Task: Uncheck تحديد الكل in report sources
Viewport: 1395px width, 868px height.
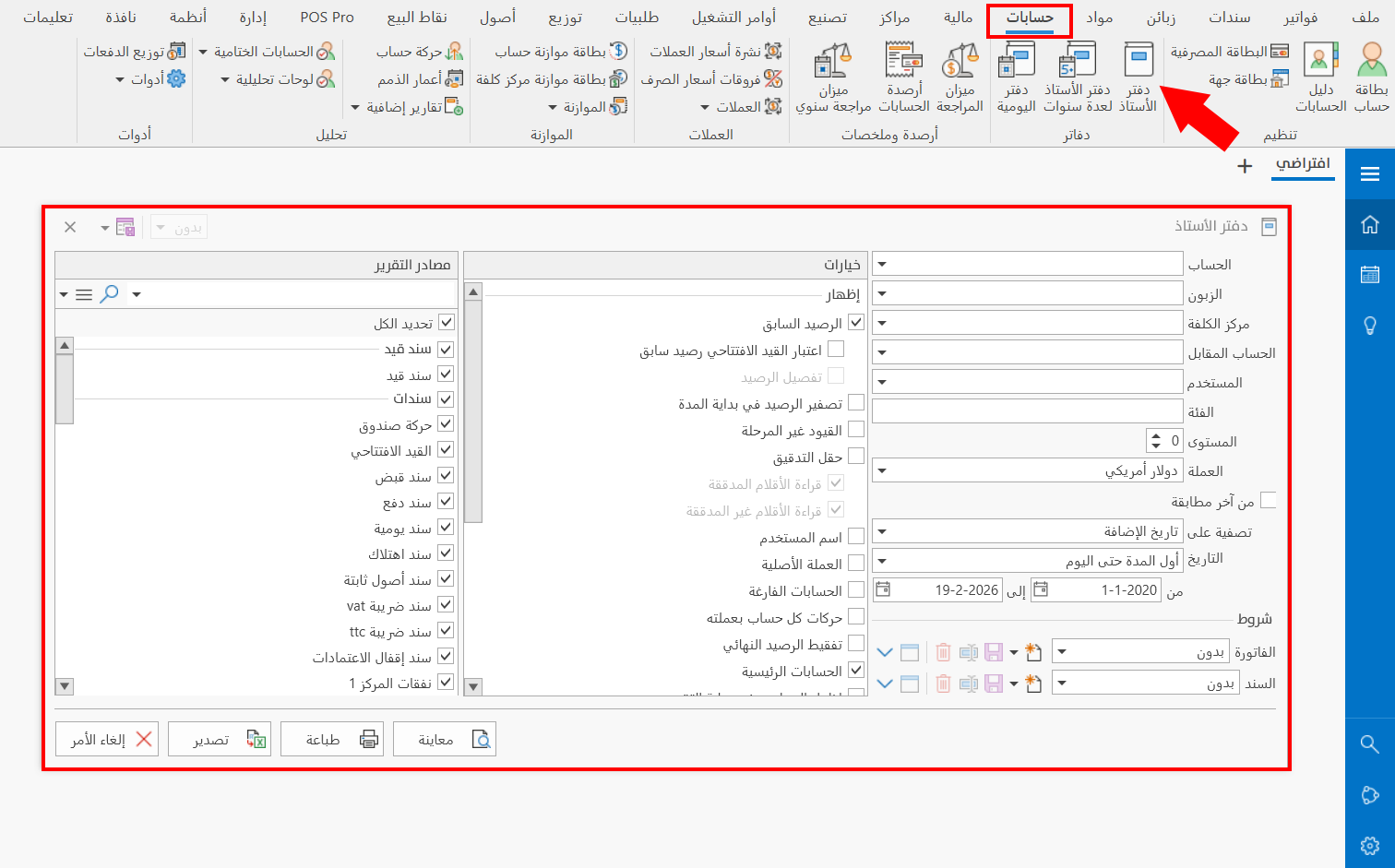Action: [447, 322]
